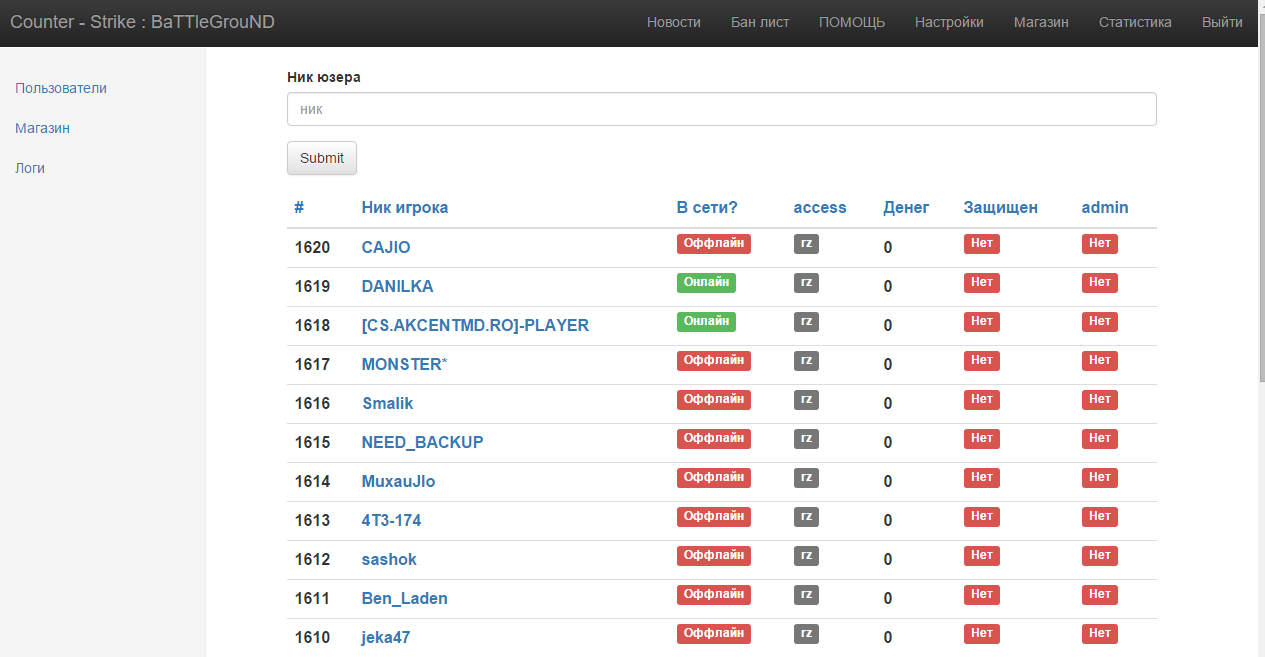This screenshot has height=657, width=1265.
Task: Select Магазин in the left sidebar
Action: 42,128
